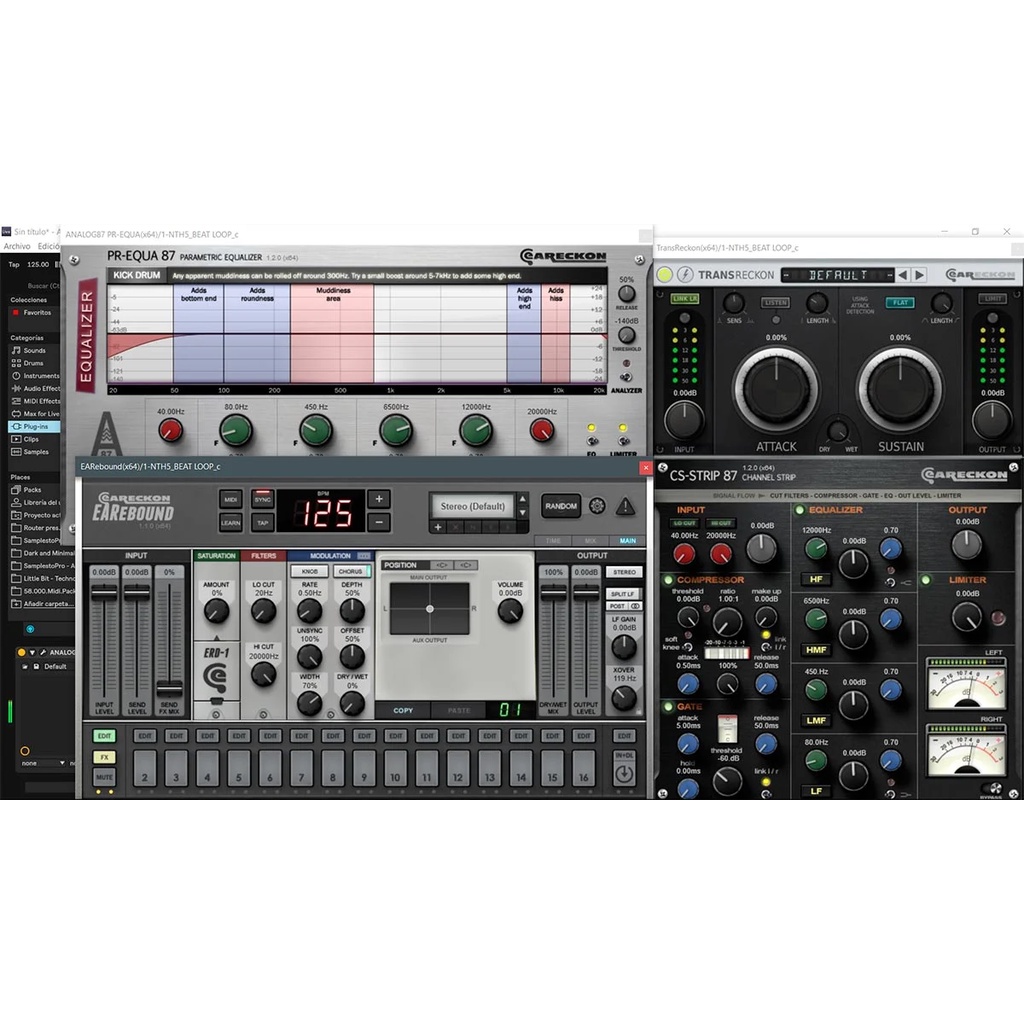Toggle CS-STRIP compressor power LED

coord(667,579)
